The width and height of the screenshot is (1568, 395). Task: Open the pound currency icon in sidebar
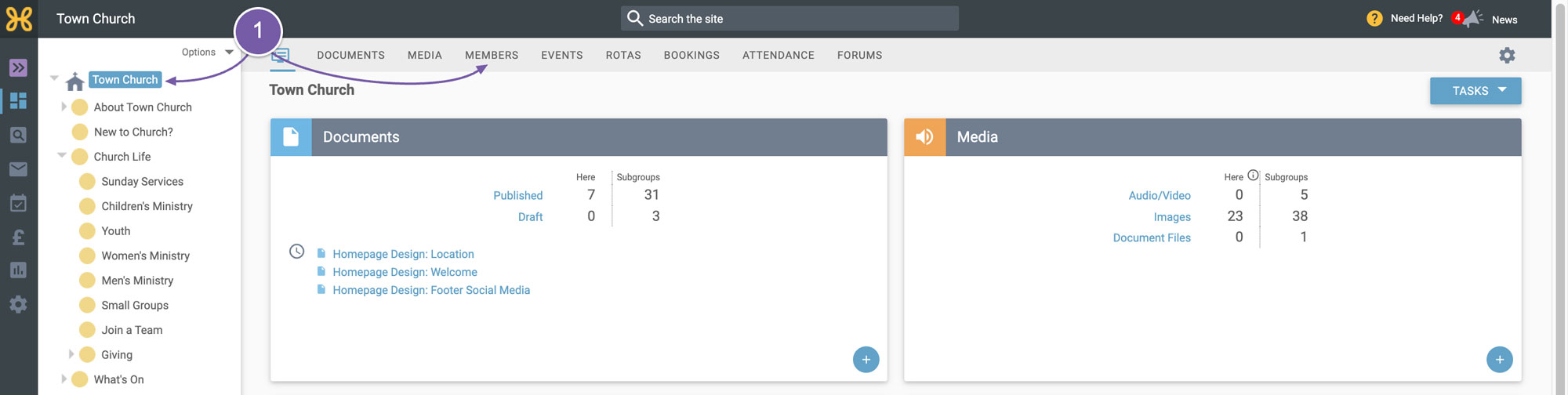pyautogui.click(x=18, y=237)
